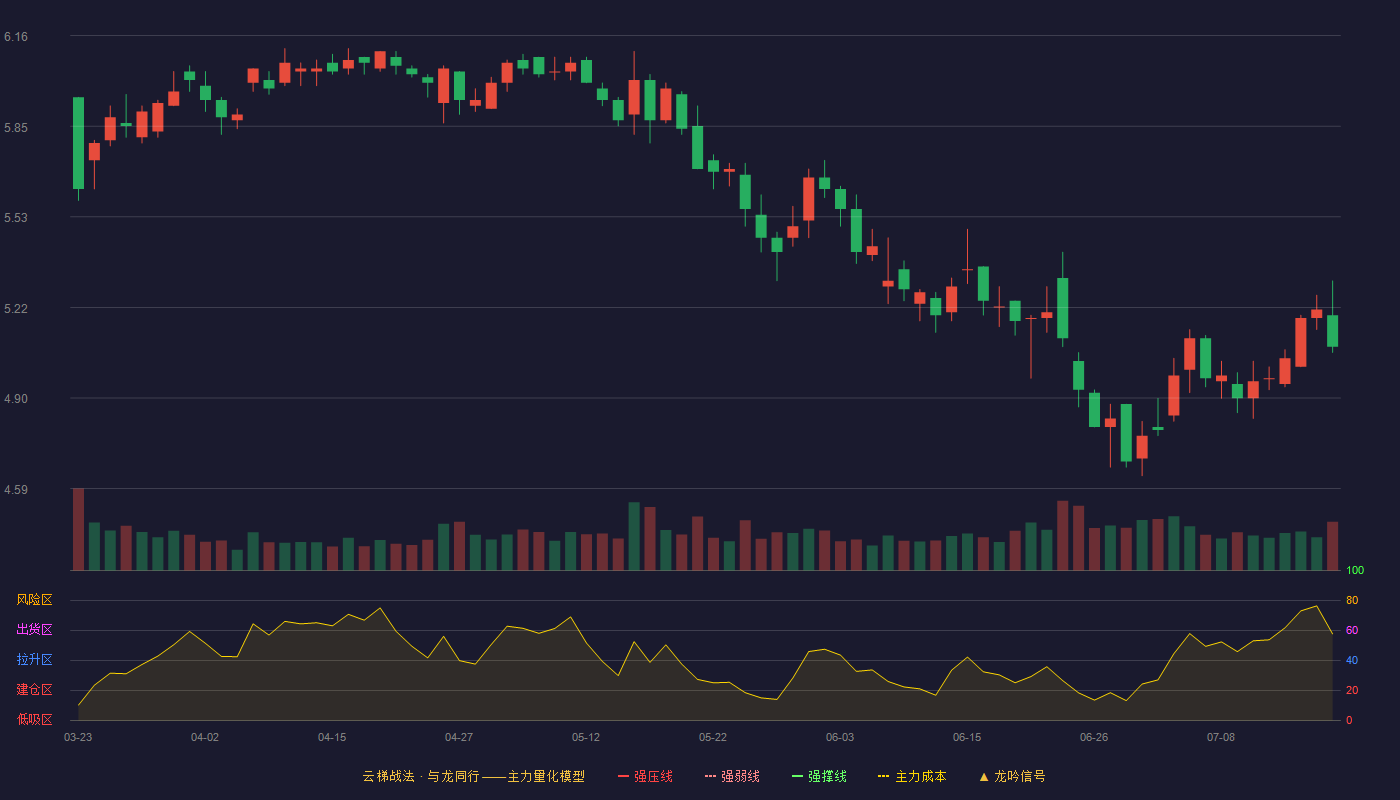Click the 04-02 date label
This screenshot has height=800, width=1400.
[x=205, y=737]
